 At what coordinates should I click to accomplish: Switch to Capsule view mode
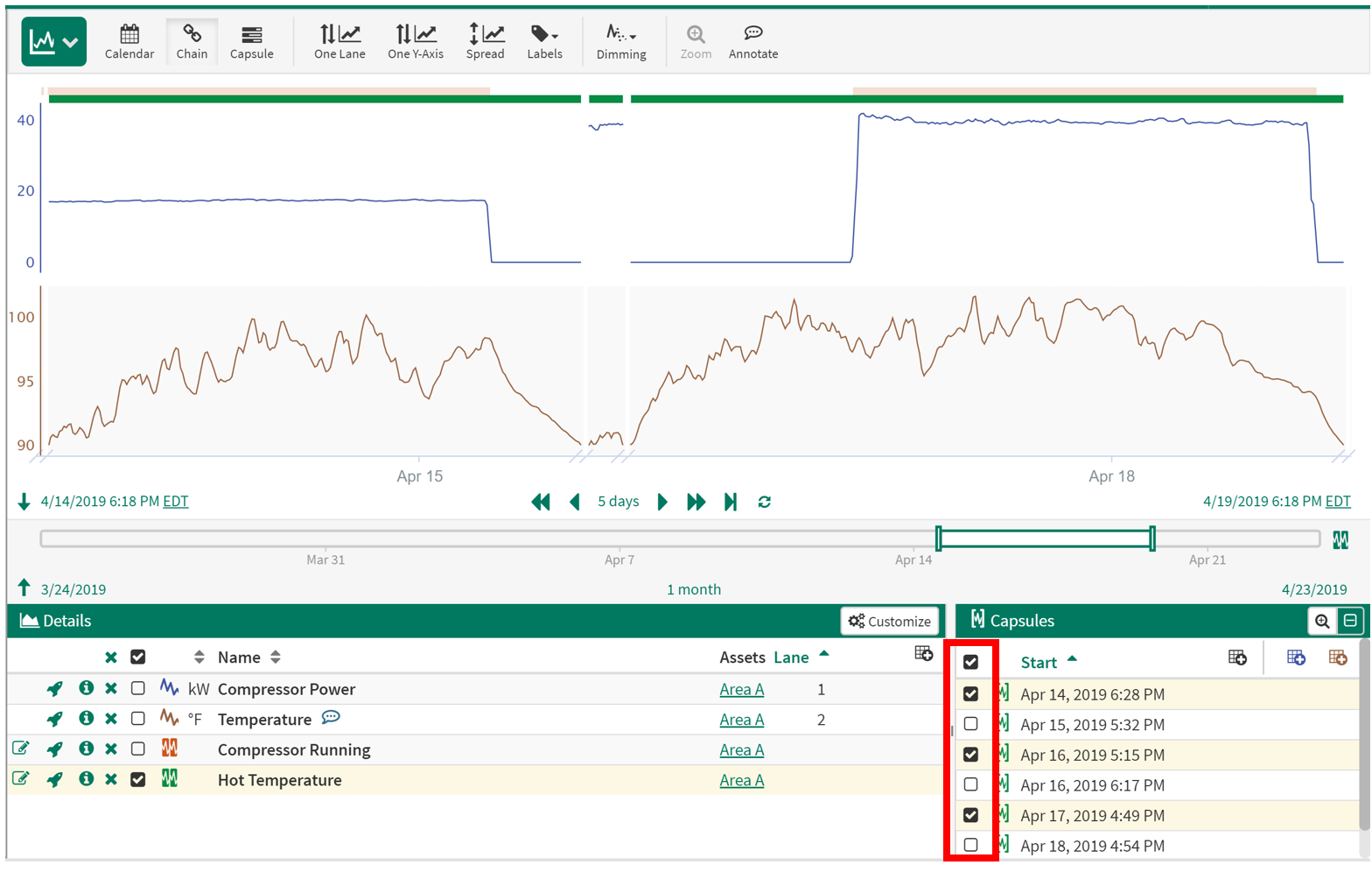pos(251,41)
